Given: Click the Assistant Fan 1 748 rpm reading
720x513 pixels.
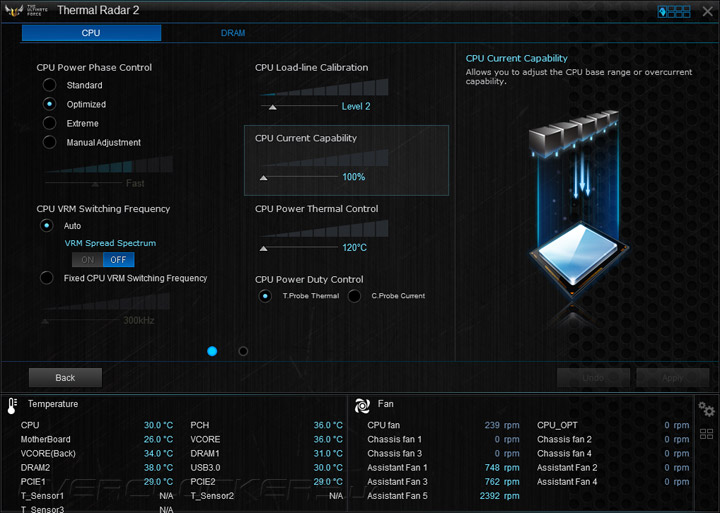Looking at the screenshot, I should point(502,468).
